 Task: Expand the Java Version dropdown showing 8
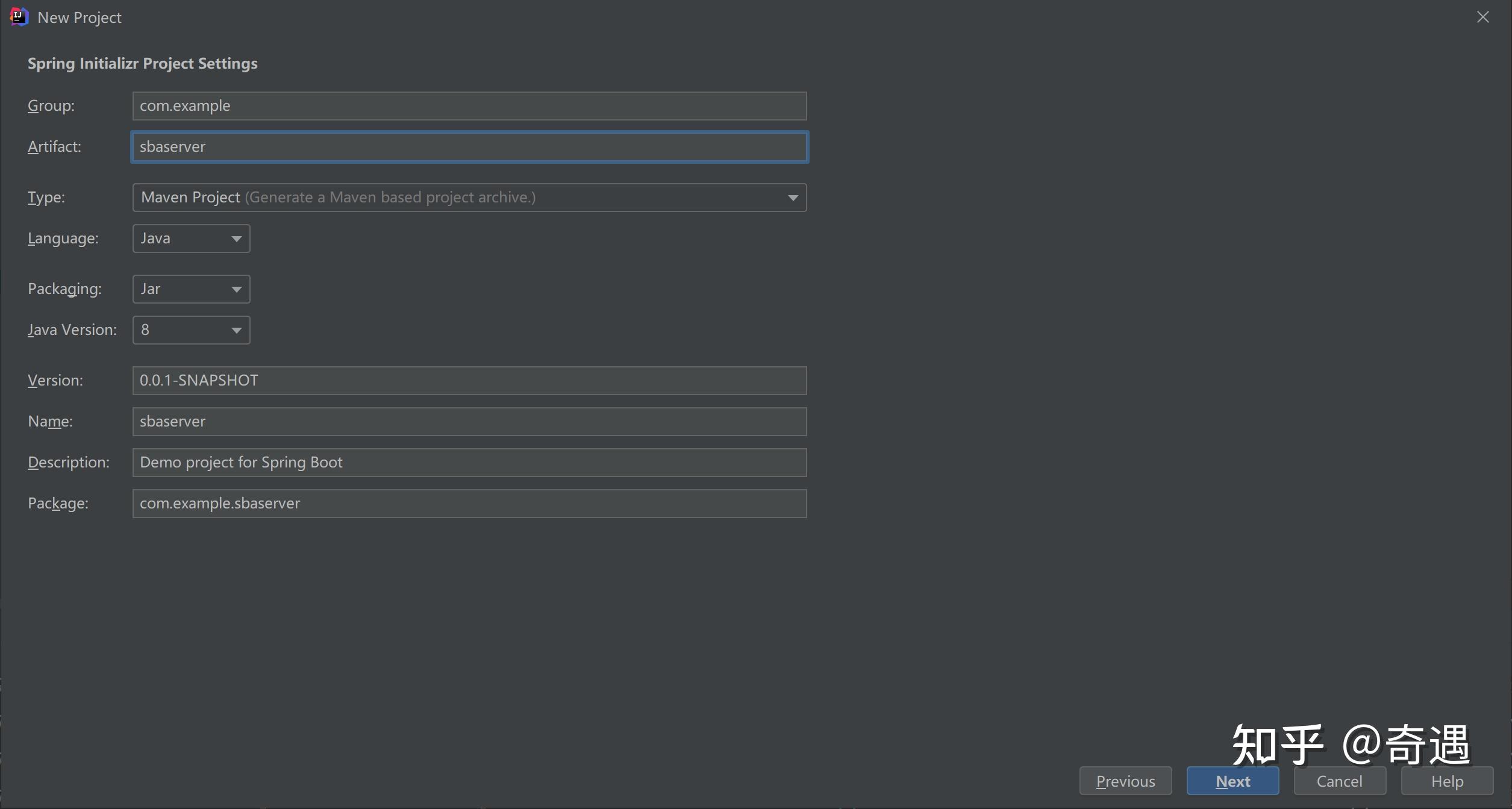point(190,330)
